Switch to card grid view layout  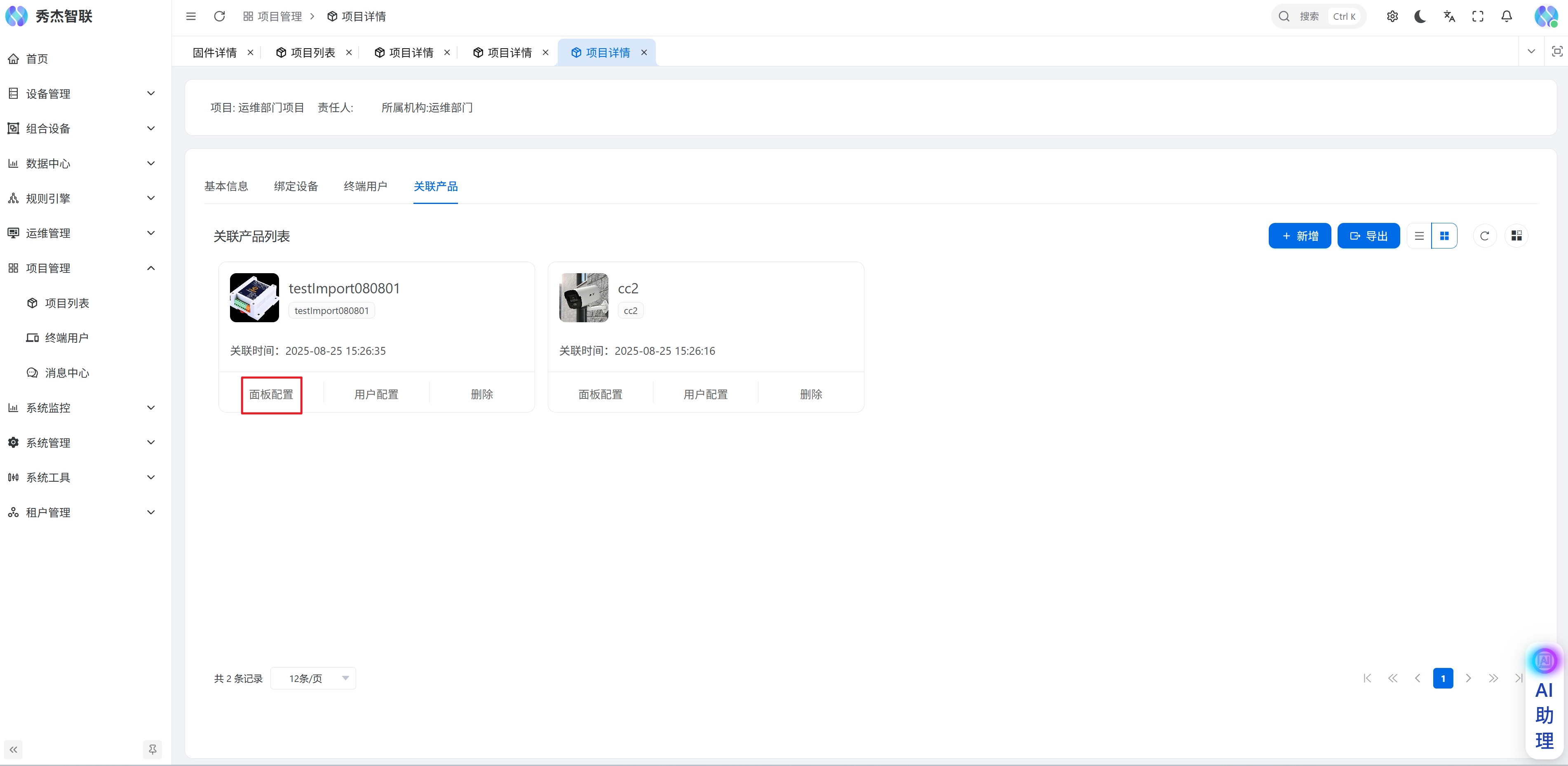(1444, 236)
